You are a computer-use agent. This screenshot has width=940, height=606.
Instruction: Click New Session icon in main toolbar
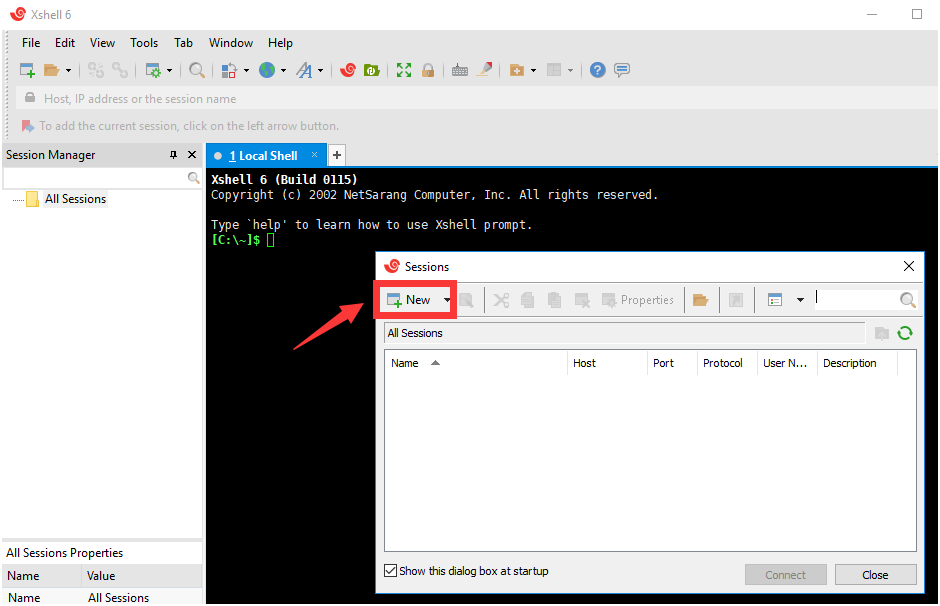pyautogui.click(x=27, y=70)
